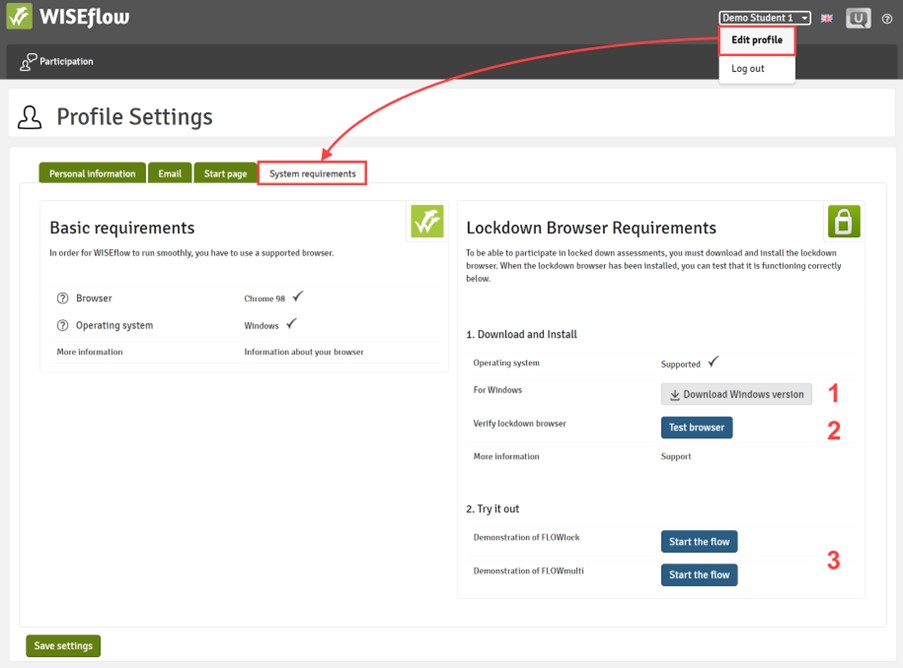Click the UK flag language icon
The height and width of the screenshot is (668, 903).
click(x=826, y=18)
